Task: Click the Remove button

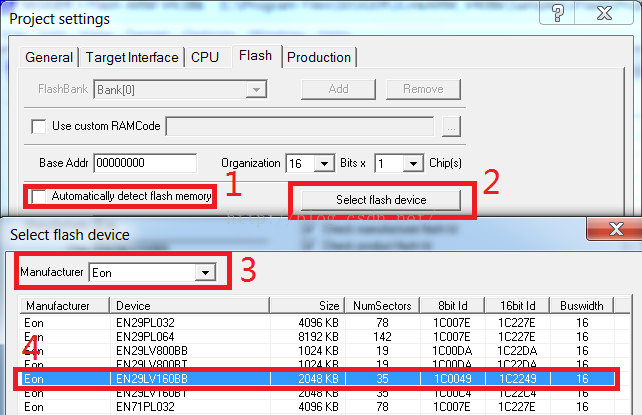Action: click(x=423, y=89)
